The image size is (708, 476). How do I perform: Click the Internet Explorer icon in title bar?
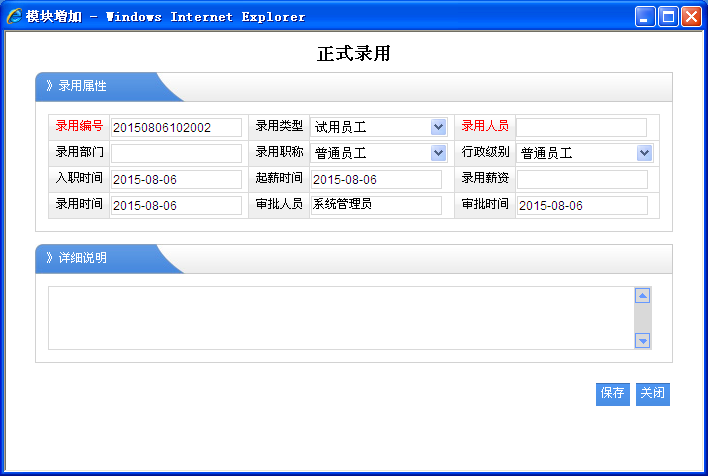14,16
